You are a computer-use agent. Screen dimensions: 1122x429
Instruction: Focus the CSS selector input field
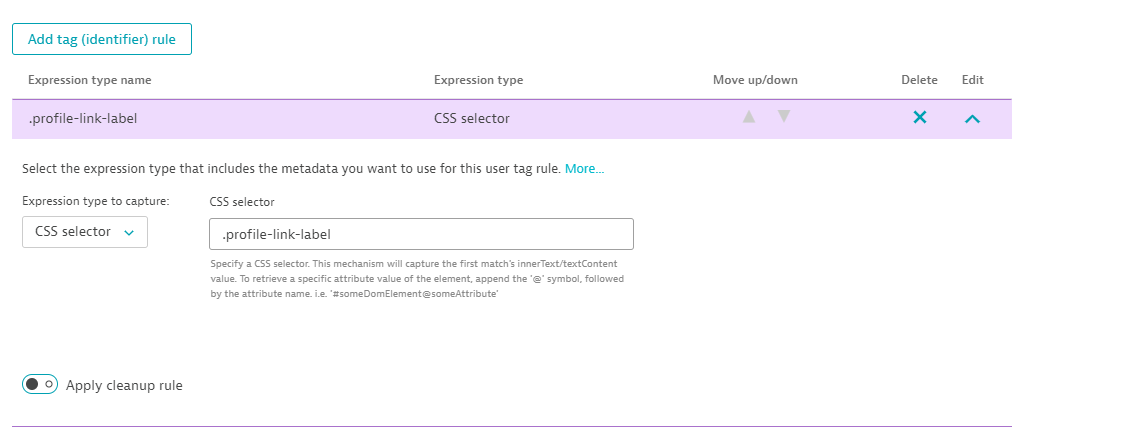(x=421, y=234)
